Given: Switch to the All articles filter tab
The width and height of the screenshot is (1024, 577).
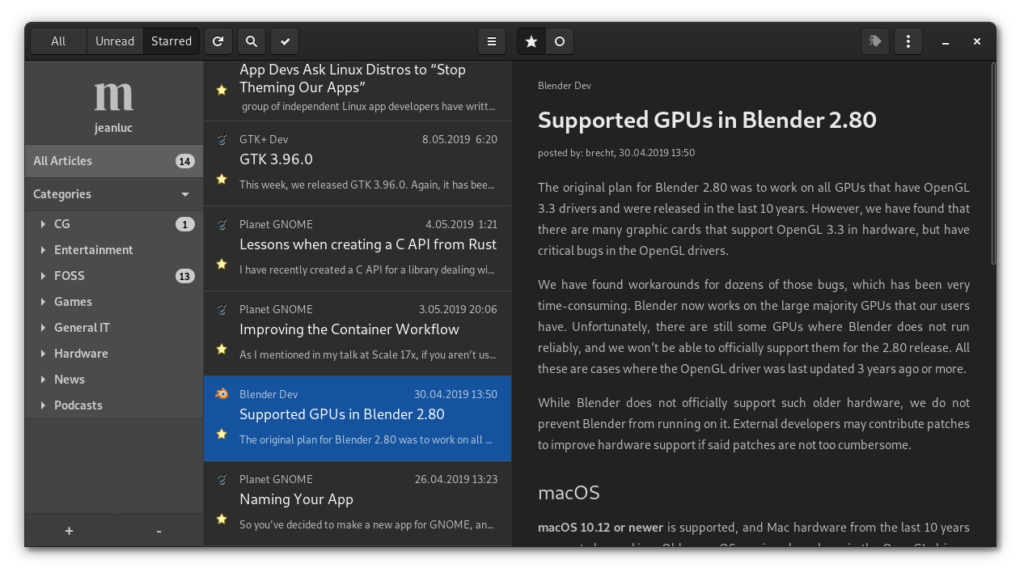Looking at the screenshot, I should click(58, 40).
